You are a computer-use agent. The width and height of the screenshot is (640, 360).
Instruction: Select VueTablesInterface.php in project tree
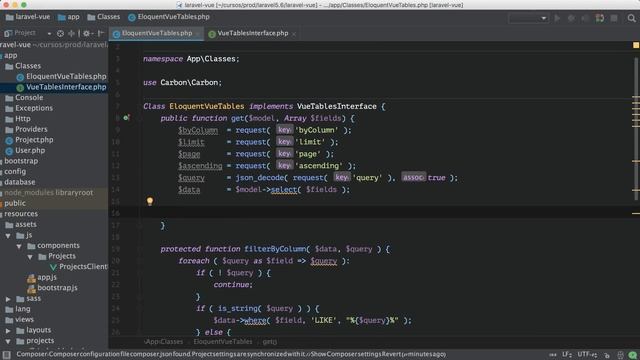(61, 87)
